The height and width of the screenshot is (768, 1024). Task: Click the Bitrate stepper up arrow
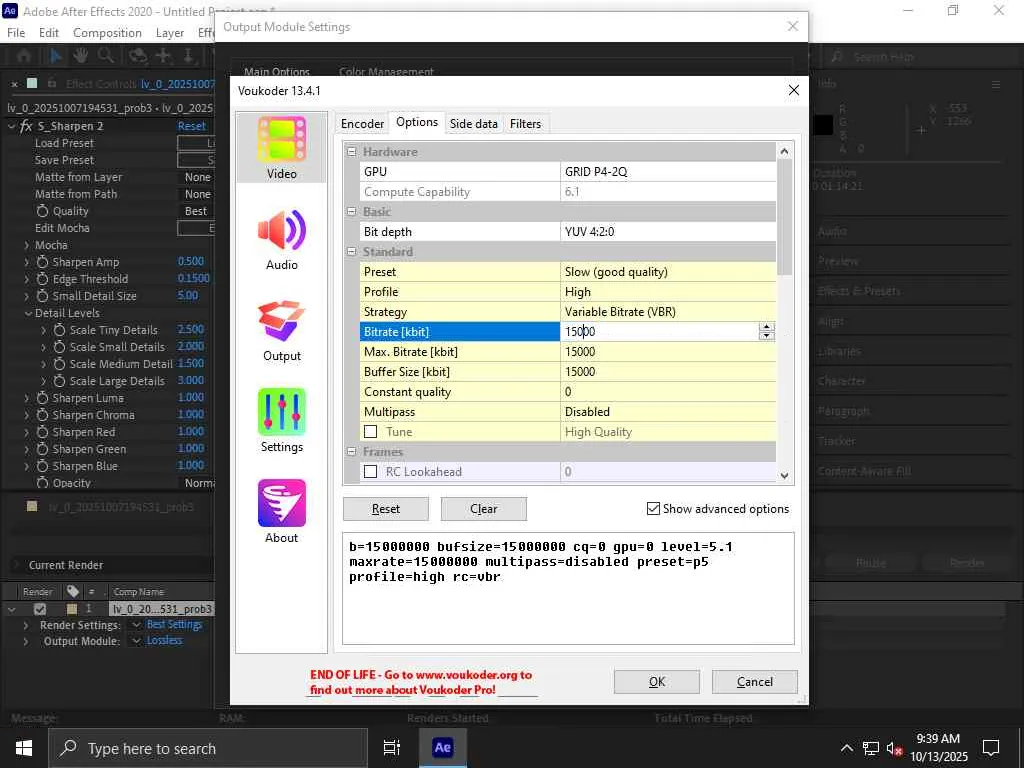(x=767, y=327)
